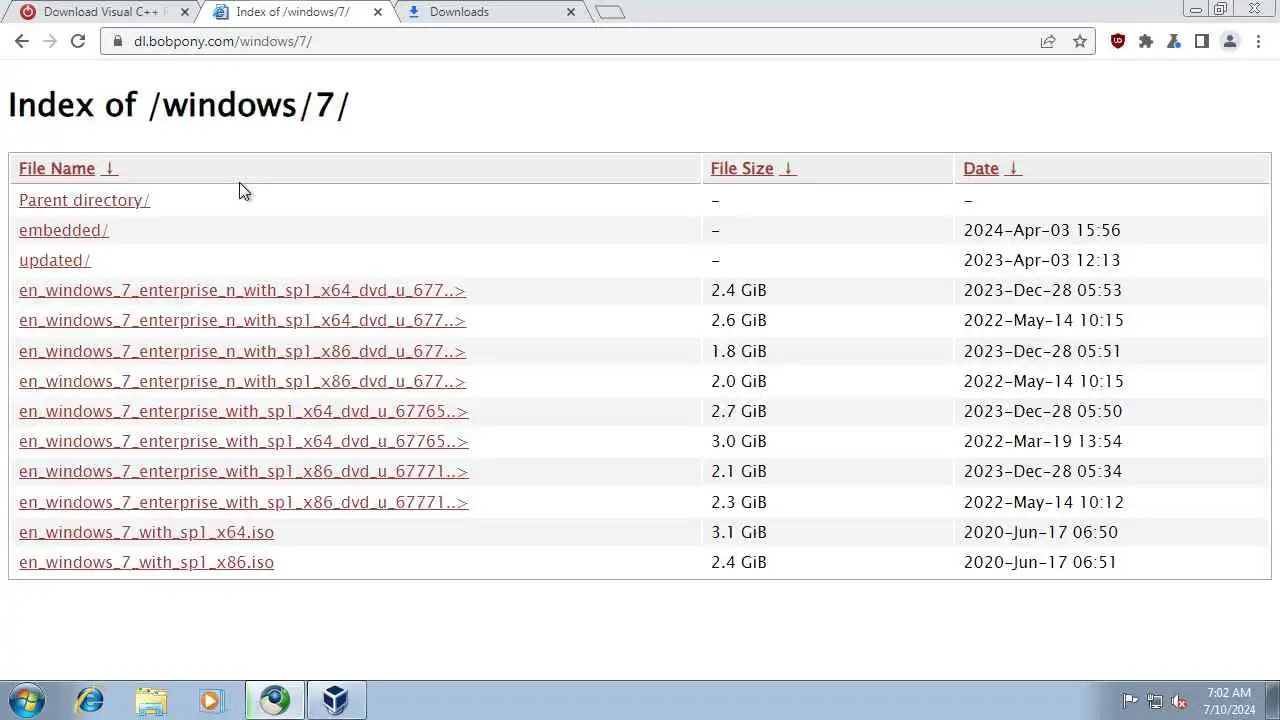Screen dimensions: 1280x720
Task: Open Windows Explorer from the taskbar
Action: point(151,700)
